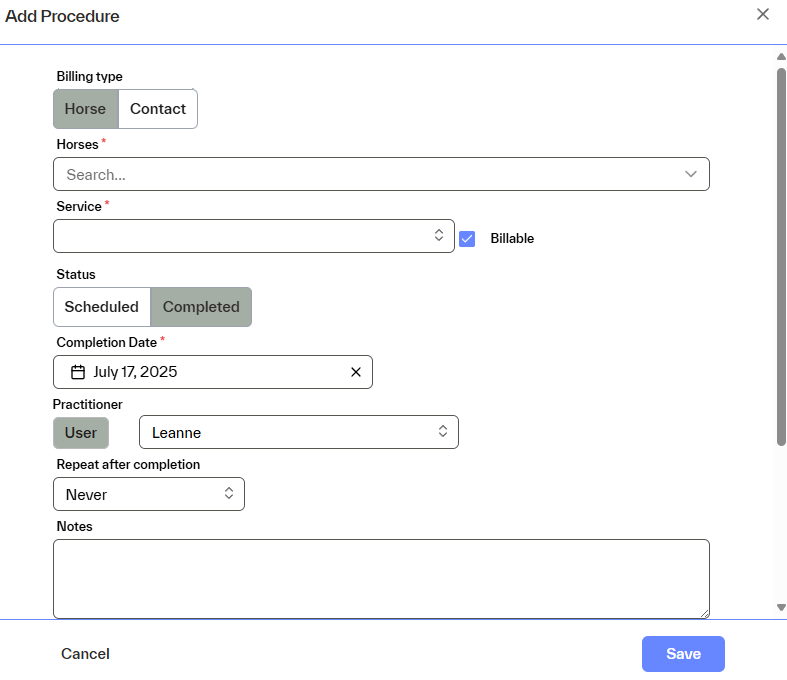Image resolution: width=787 pixels, height=680 pixels.
Task: Uncheck the Billable checkbox
Action: pyautogui.click(x=467, y=238)
